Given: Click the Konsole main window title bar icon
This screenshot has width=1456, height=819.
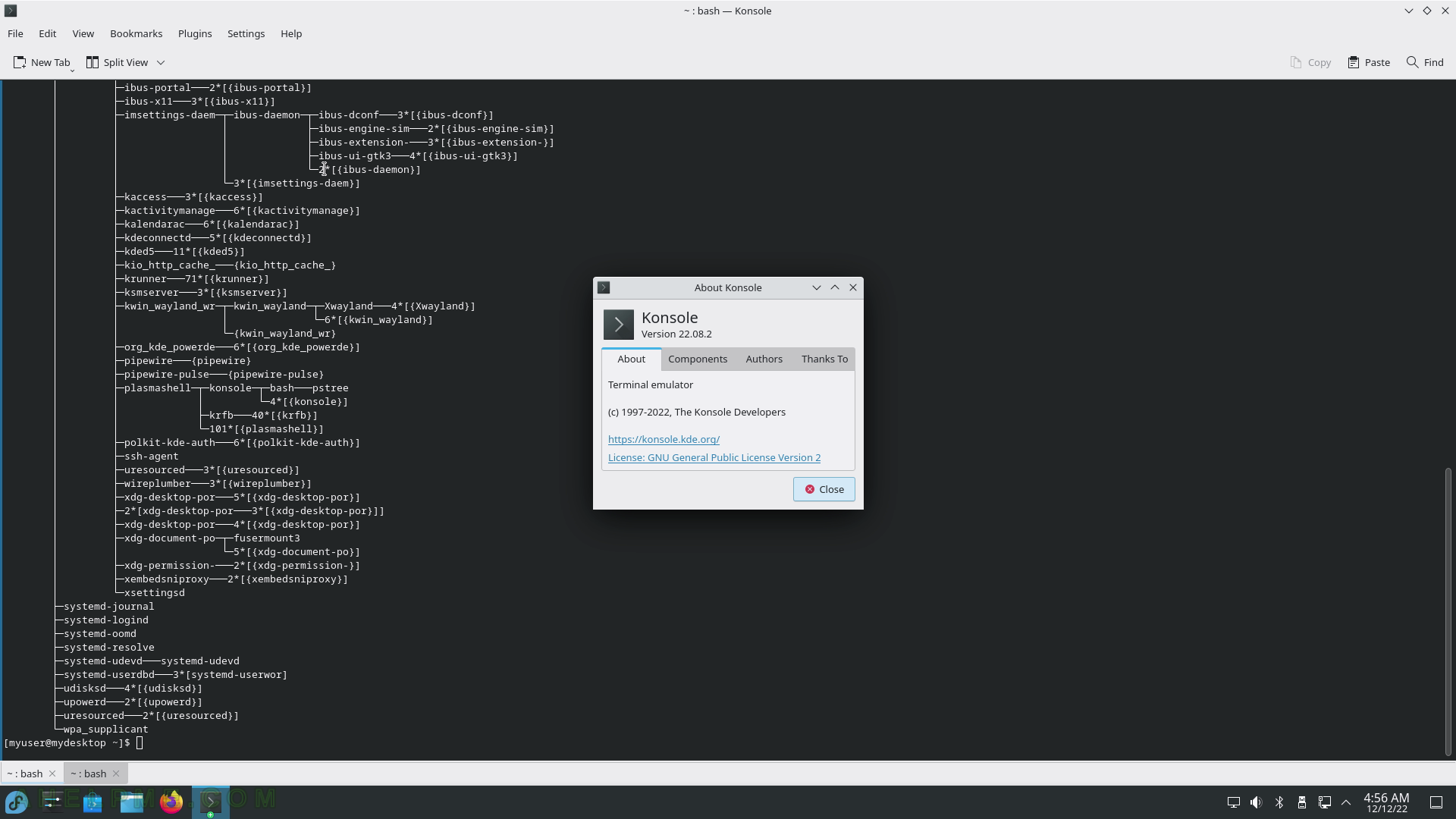Looking at the screenshot, I should (x=11, y=11).
